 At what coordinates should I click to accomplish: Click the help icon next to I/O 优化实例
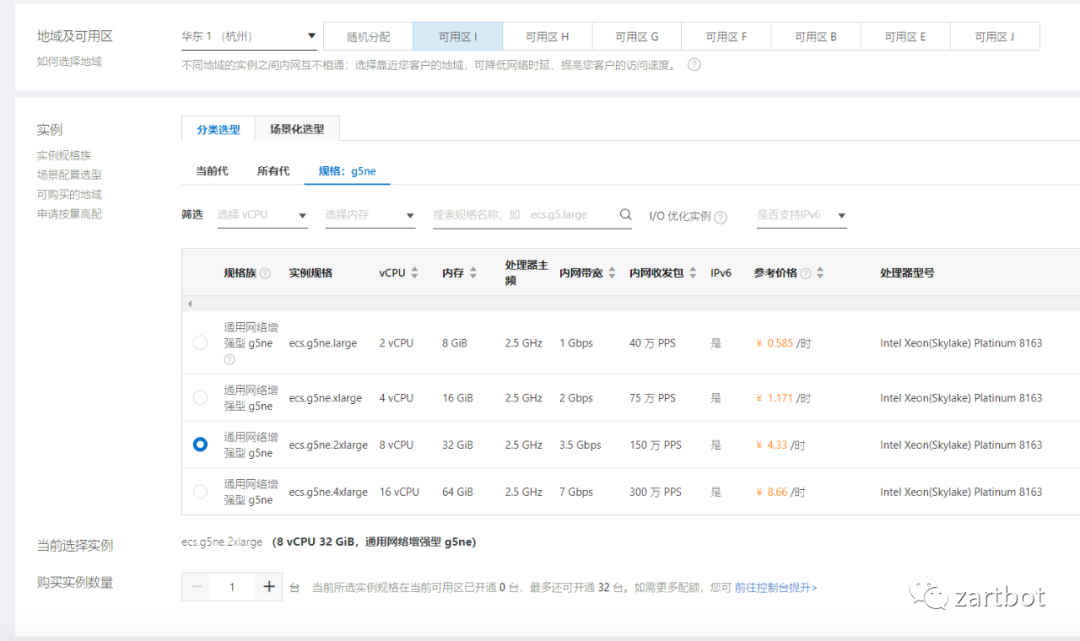coord(720,217)
